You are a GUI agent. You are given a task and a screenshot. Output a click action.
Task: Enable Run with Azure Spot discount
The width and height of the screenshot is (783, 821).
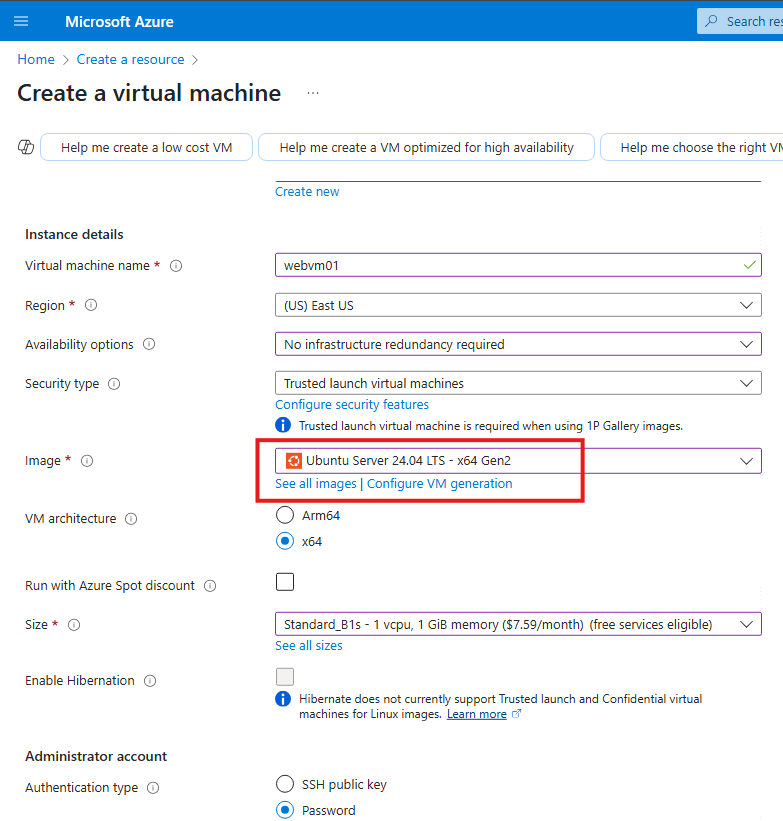click(285, 582)
